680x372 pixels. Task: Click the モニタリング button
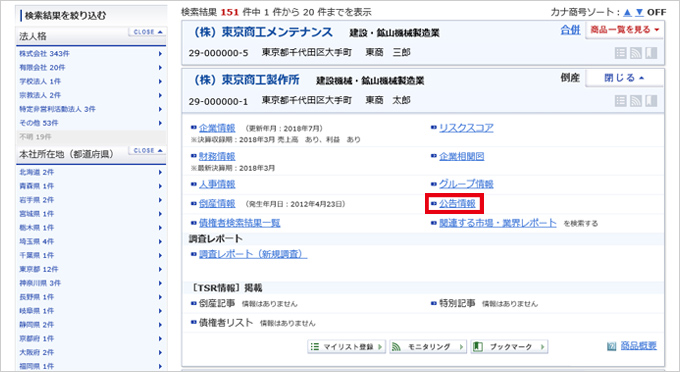[x=428, y=347]
